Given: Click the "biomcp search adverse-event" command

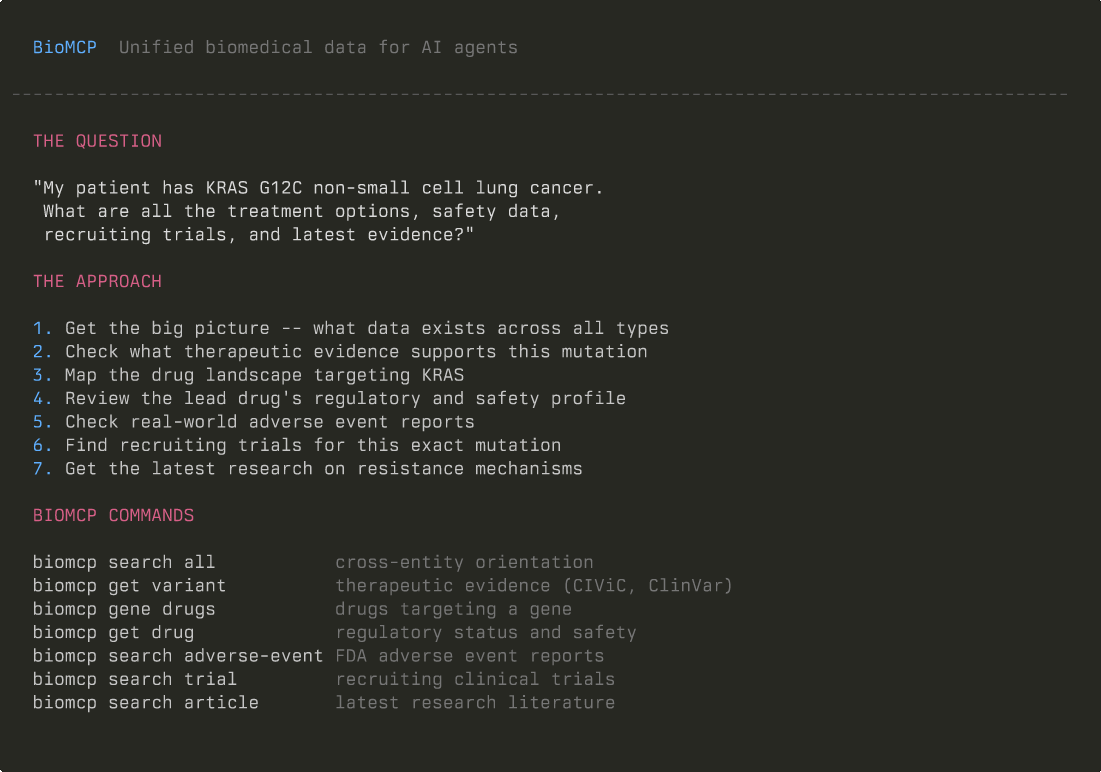Looking at the screenshot, I should point(178,656).
